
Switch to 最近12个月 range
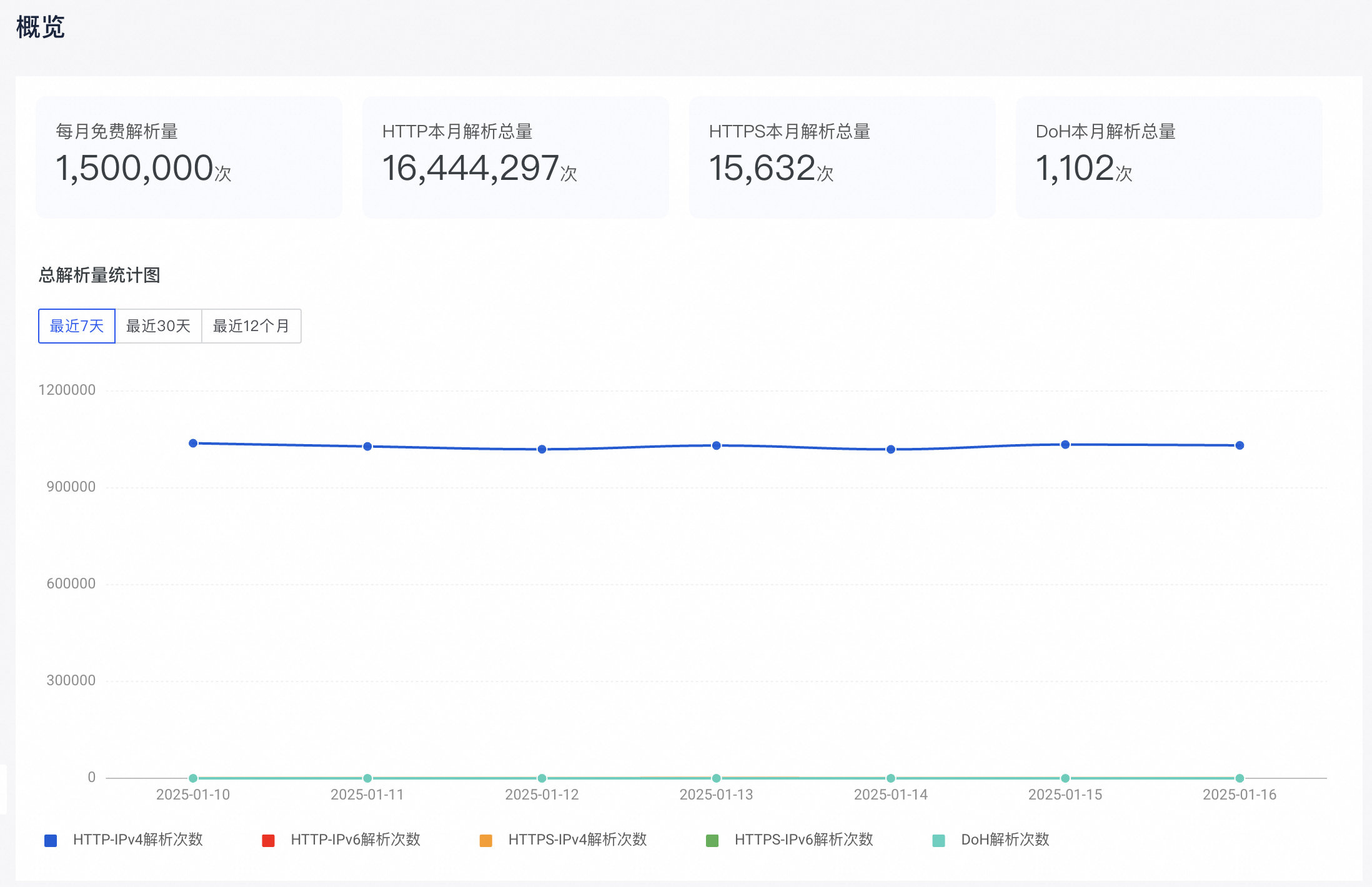coord(251,326)
